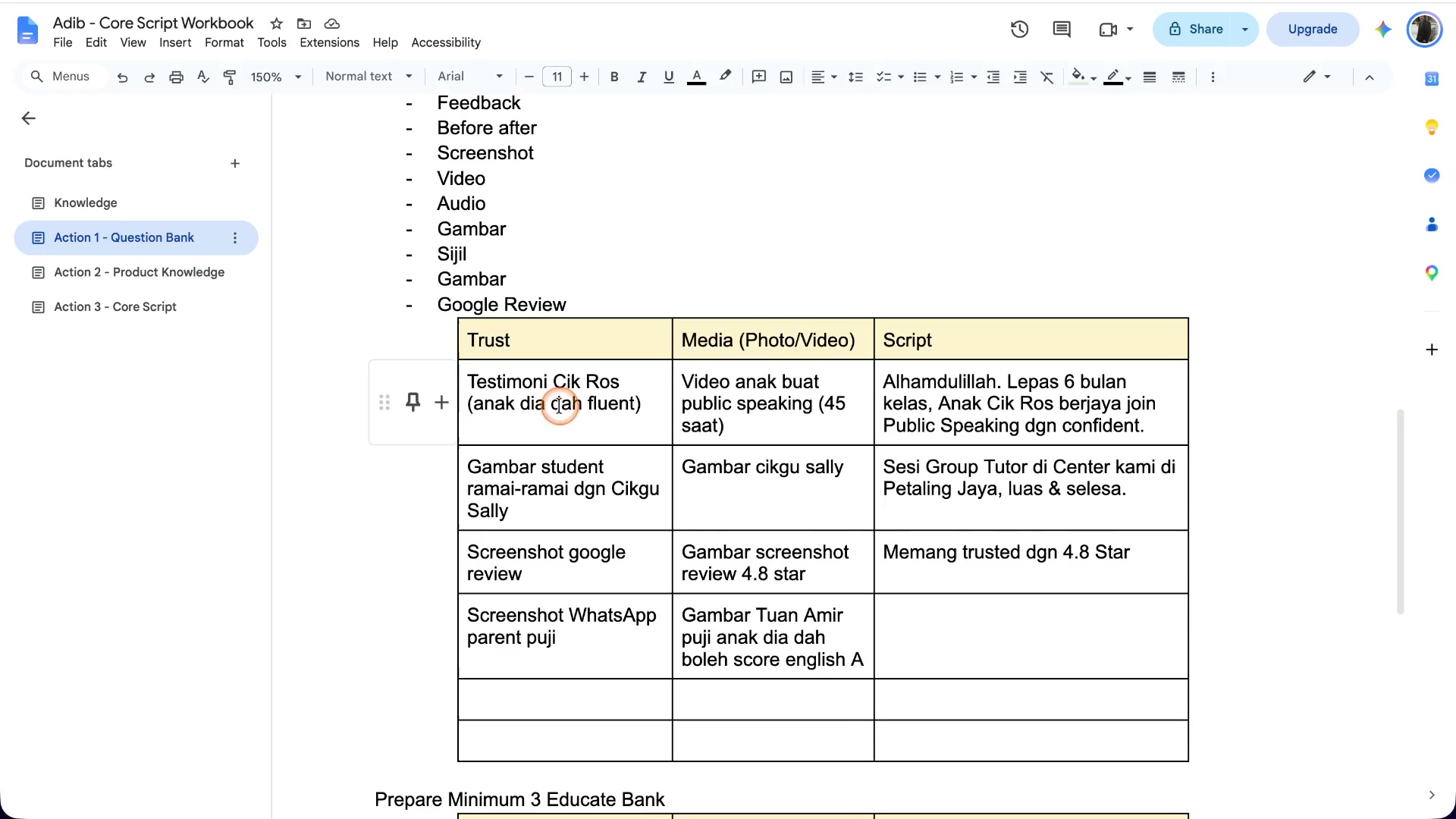Open the Format menu
Image resolution: width=1456 pixels, height=819 pixels.
click(224, 43)
